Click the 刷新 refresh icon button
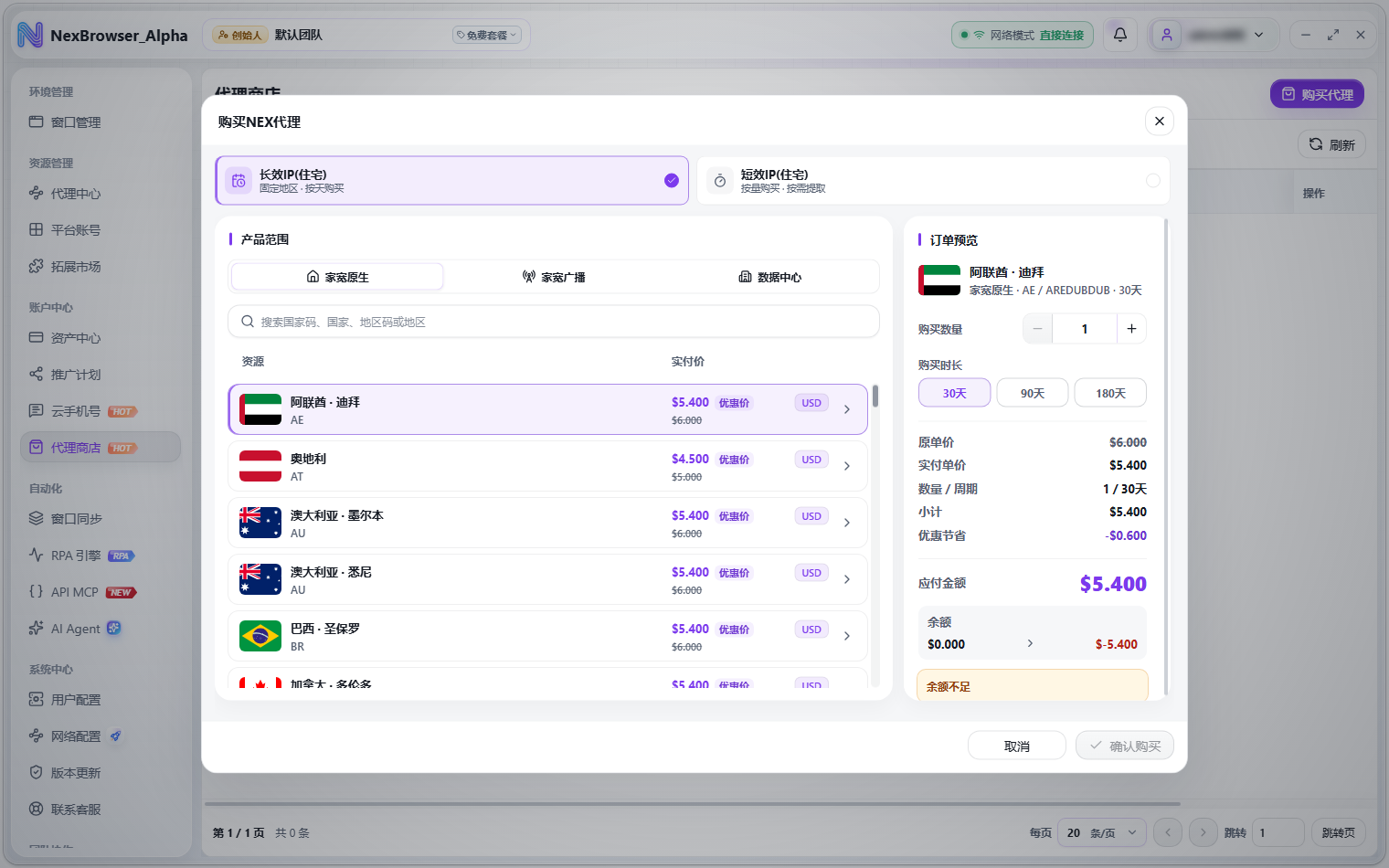Image resolution: width=1389 pixels, height=868 pixels. click(1331, 144)
